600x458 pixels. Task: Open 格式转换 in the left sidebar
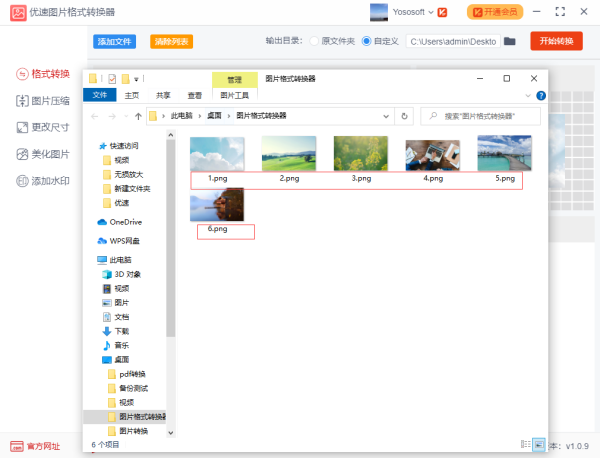tap(44, 75)
